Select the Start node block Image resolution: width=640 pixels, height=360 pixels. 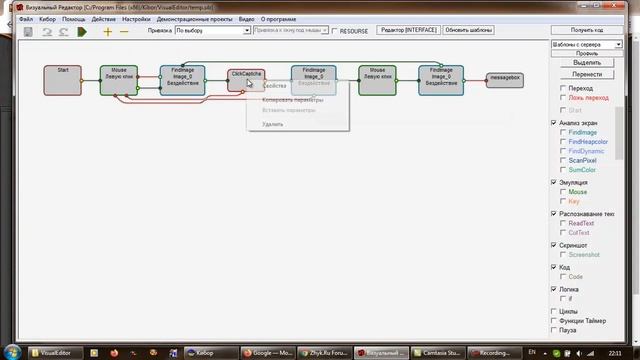pyautogui.click(x=62, y=80)
